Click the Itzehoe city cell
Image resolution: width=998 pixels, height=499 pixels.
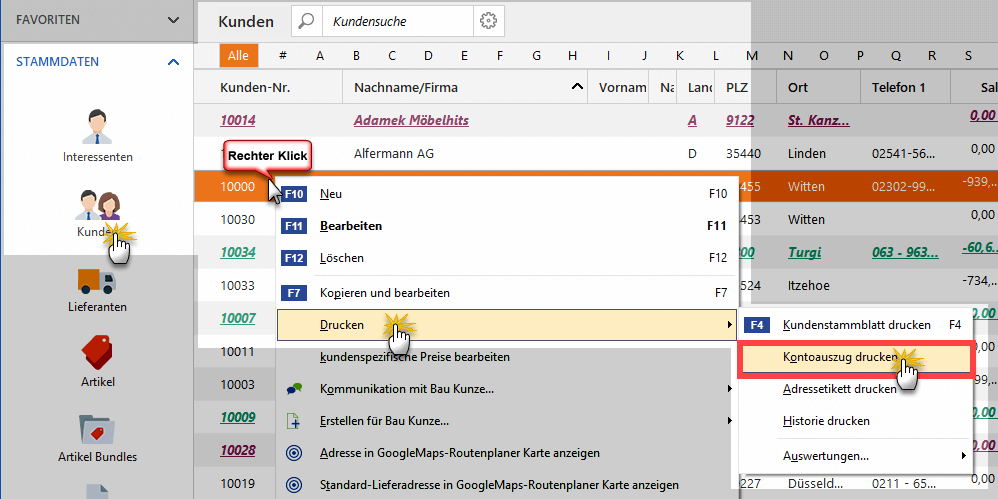(x=808, y=285)
